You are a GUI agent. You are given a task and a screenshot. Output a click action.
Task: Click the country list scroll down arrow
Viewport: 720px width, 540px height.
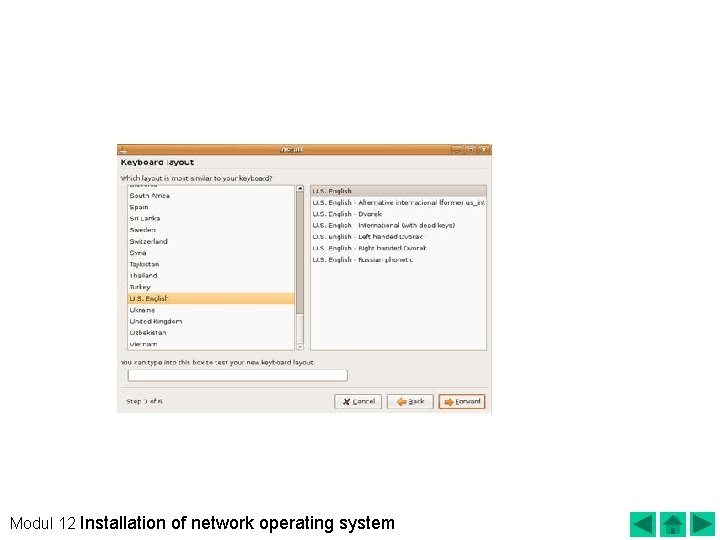pyautogui.click(x=300, y=347)
